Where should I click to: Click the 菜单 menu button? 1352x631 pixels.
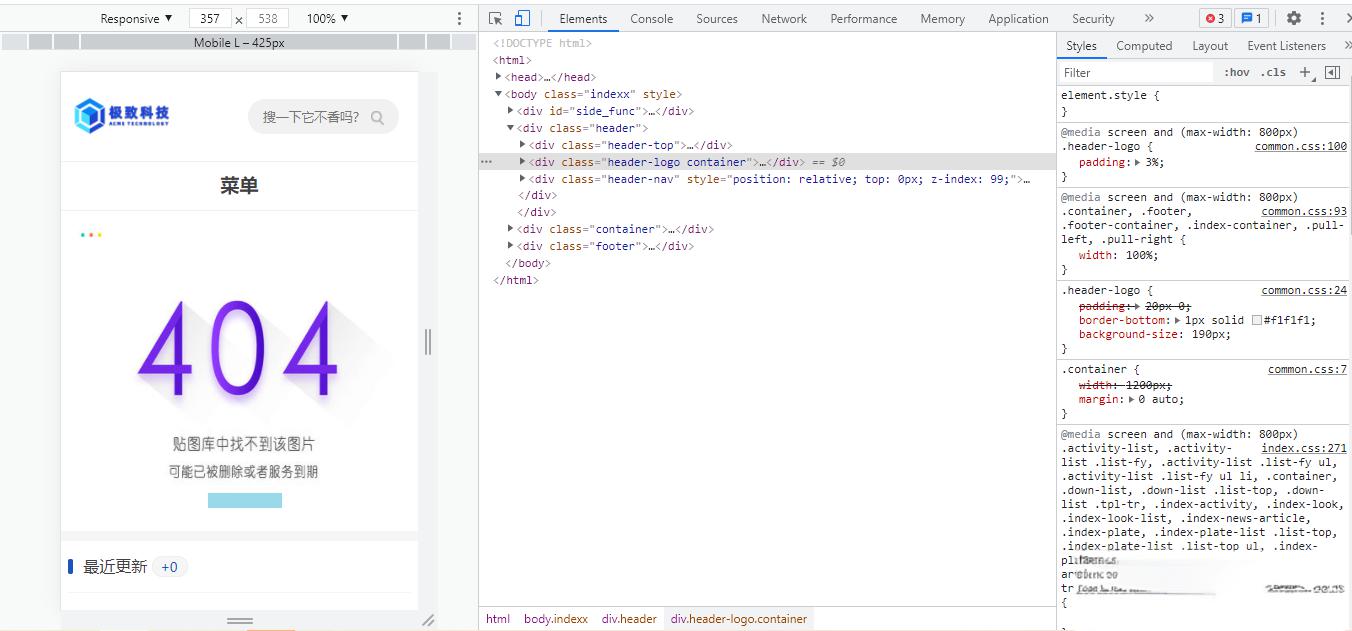point(239,186)
